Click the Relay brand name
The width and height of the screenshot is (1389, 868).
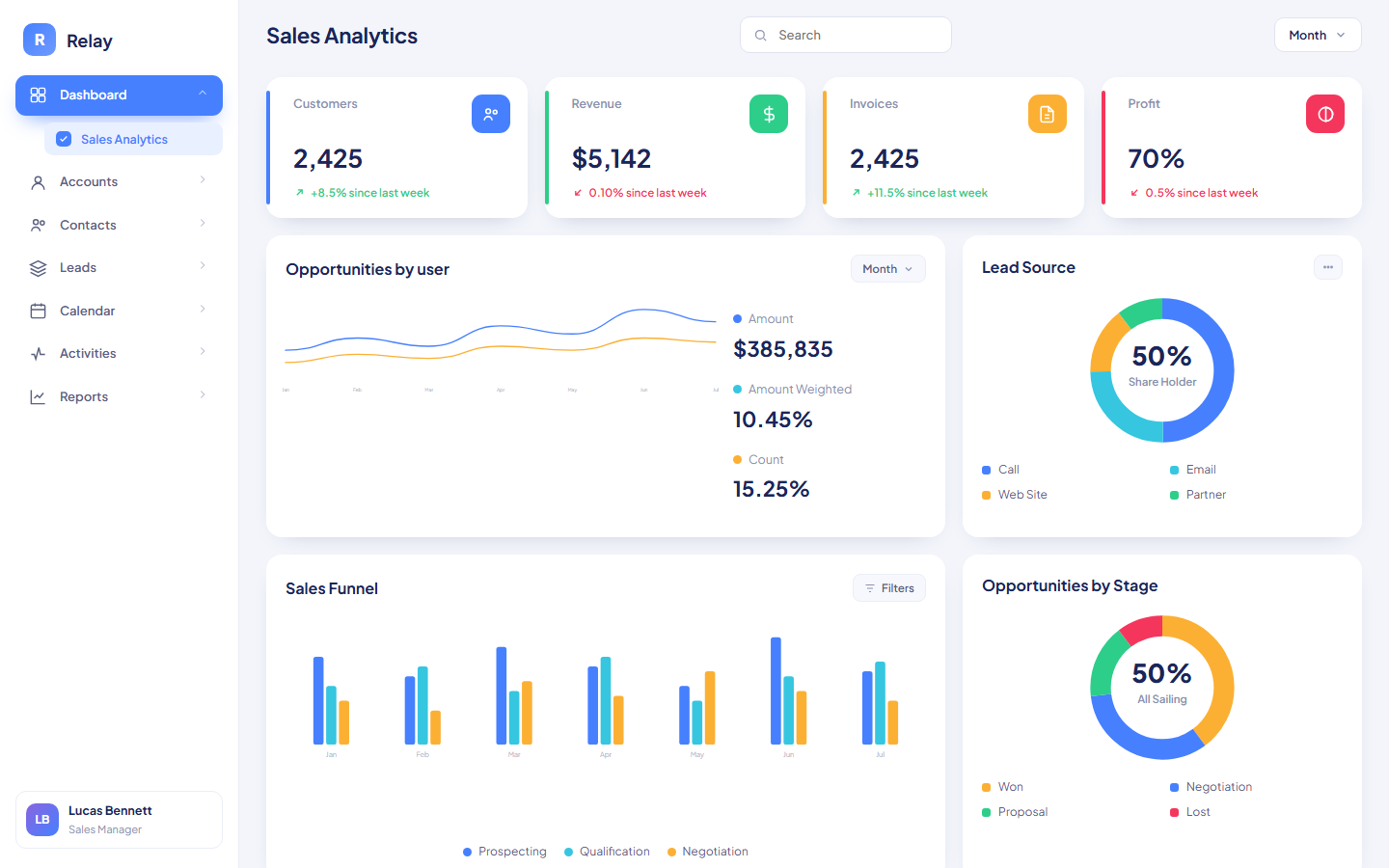(90, 41)
